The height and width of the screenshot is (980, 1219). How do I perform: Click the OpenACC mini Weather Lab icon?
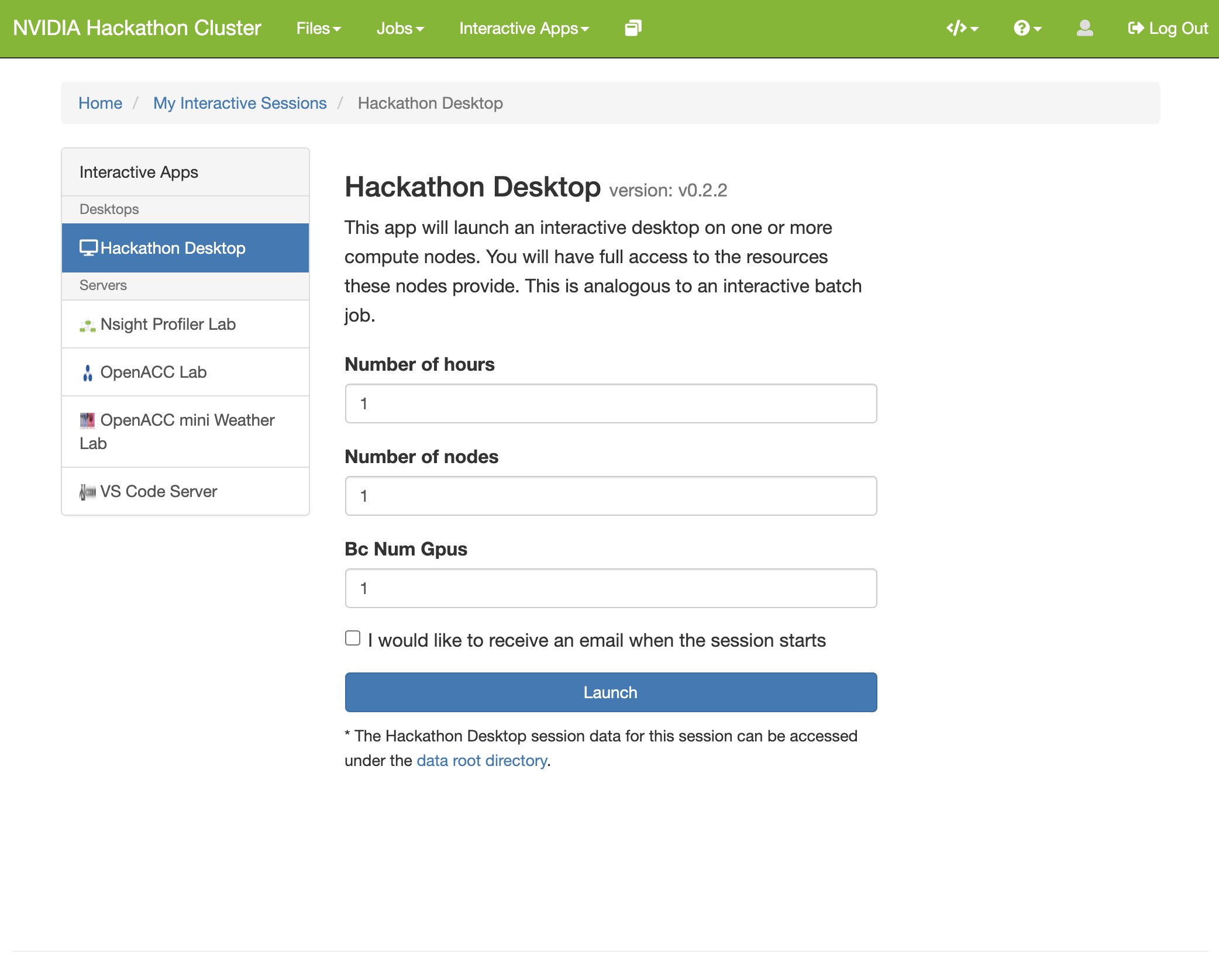click(88, 420)
